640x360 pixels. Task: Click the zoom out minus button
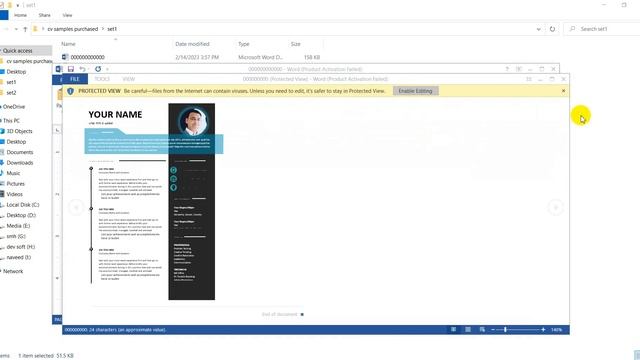[493, 329]
